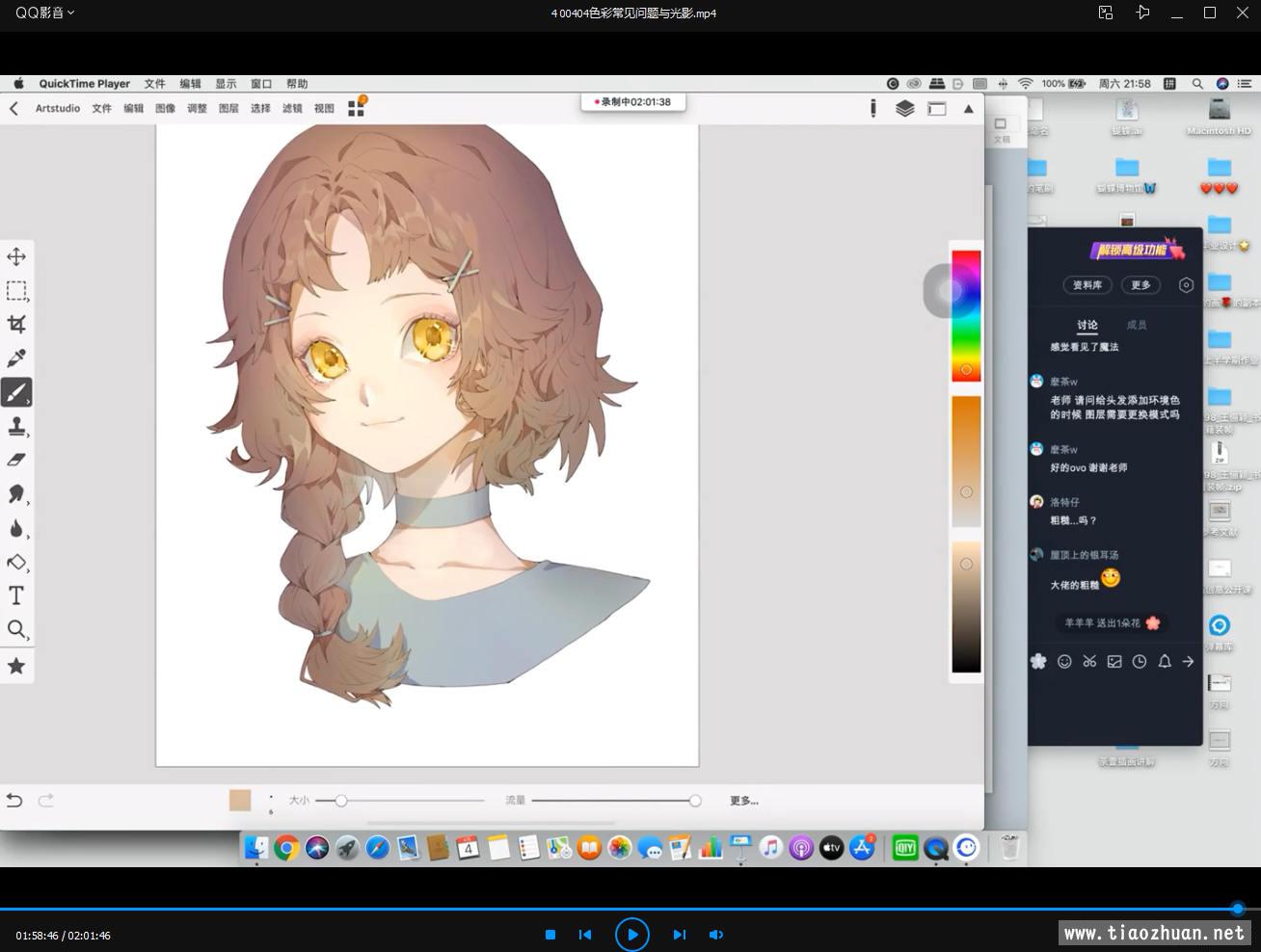Toggle the mini-mode icon in title bar
This screenshot has height=952, width=1261.
point(1106,13)
